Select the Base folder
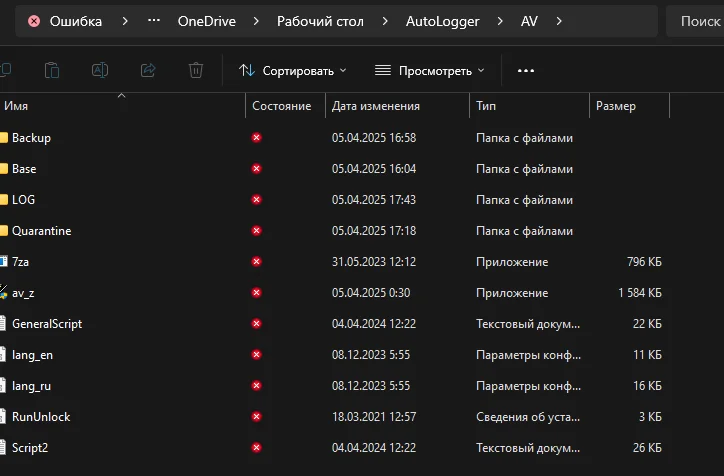Image resolution: width=724 pixels, height=476 pixels. [x=335, y=169]
